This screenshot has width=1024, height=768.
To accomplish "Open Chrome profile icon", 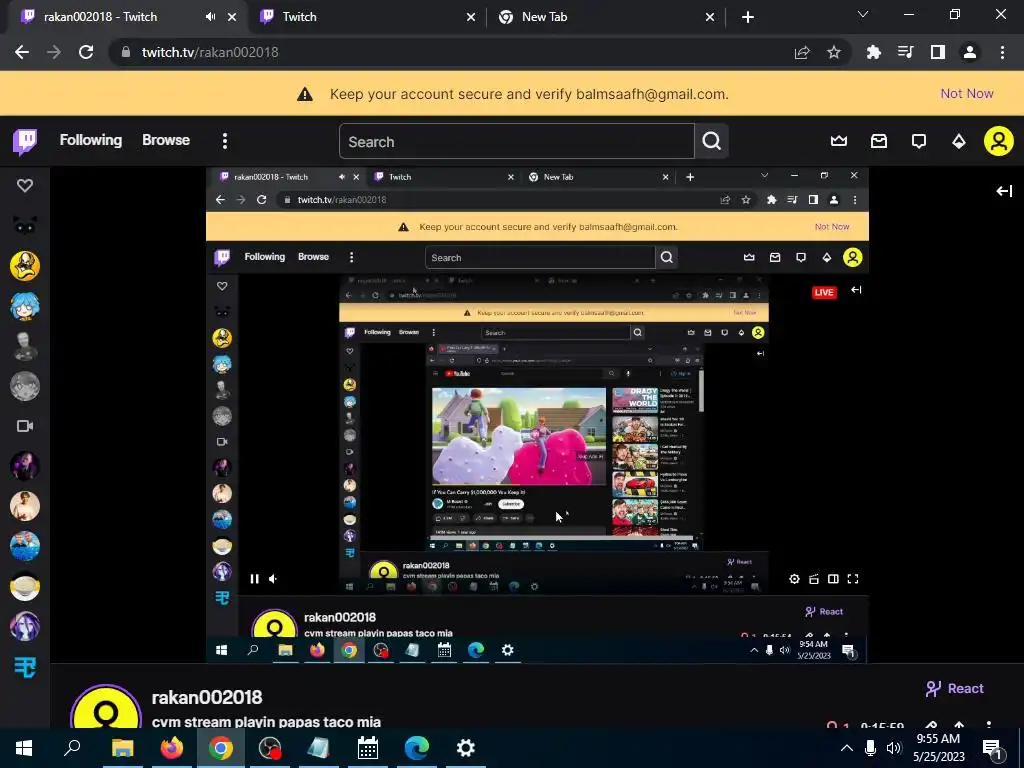I will point(970,52).
